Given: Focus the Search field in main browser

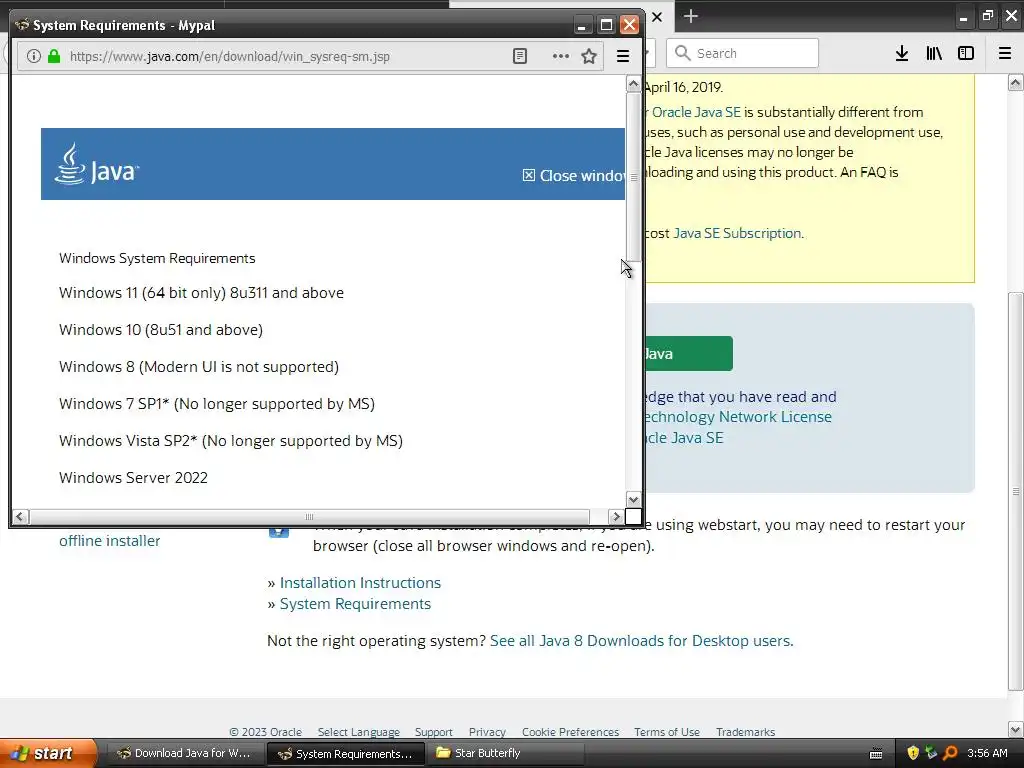Looking at the screenshot, I should [x=743, y=53].
